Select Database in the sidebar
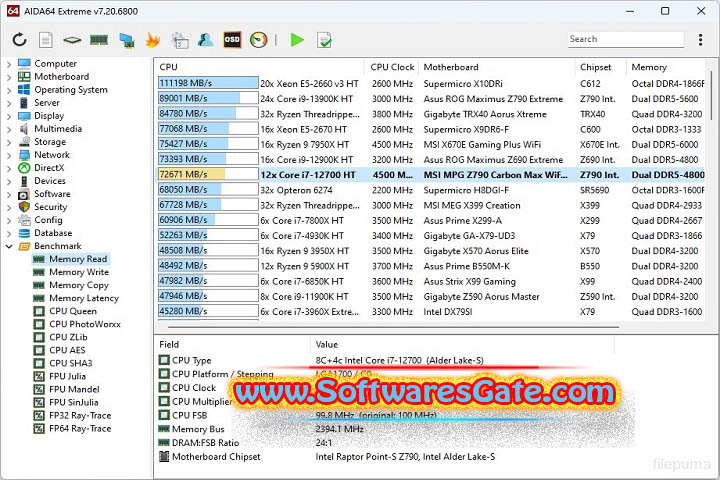Image resolution: width=720 pixels, height=480 pixels. tap(53, 233)
